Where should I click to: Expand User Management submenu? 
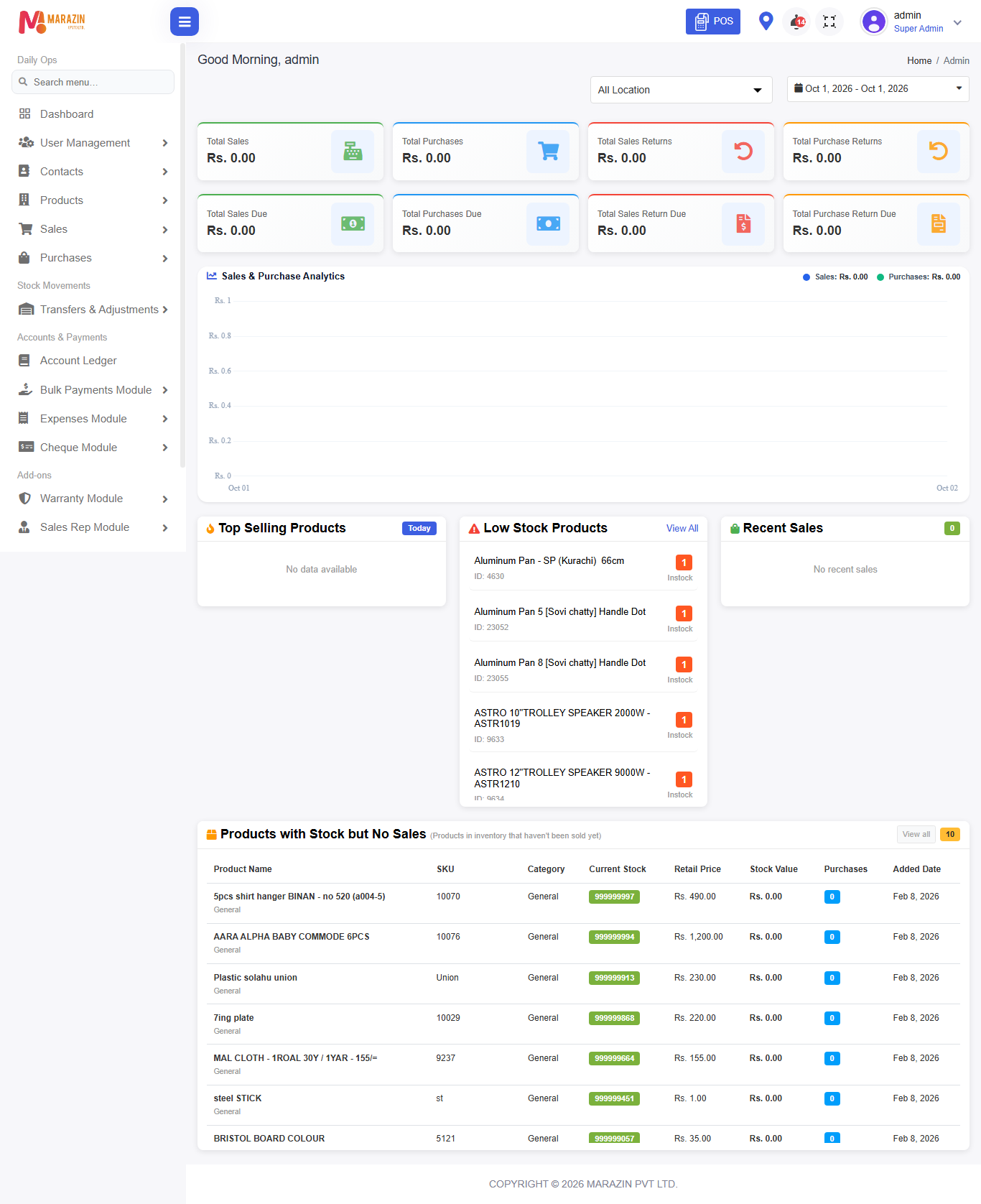tap(93, 143)
